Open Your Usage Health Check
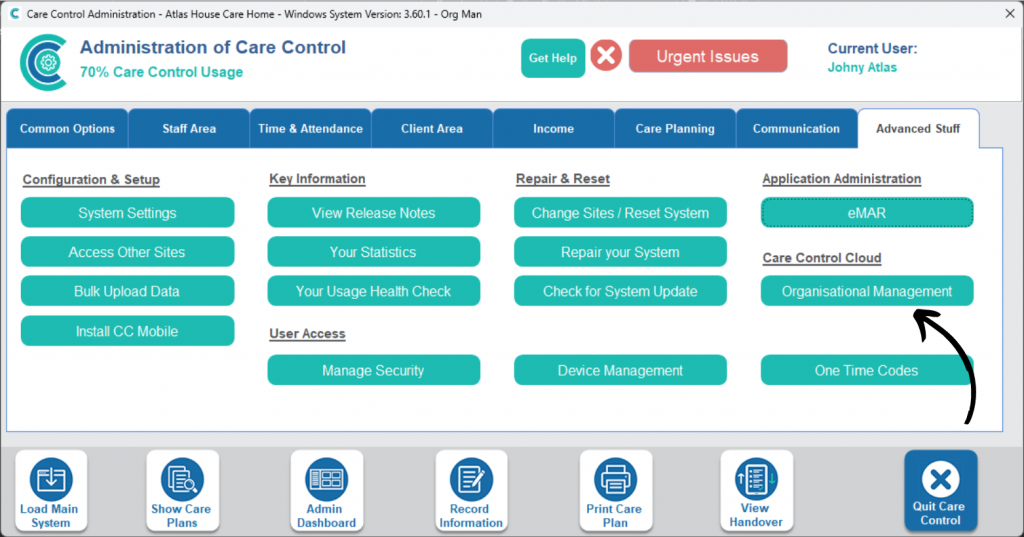This screenshot has width=1024, height=537. click(374, 291)
